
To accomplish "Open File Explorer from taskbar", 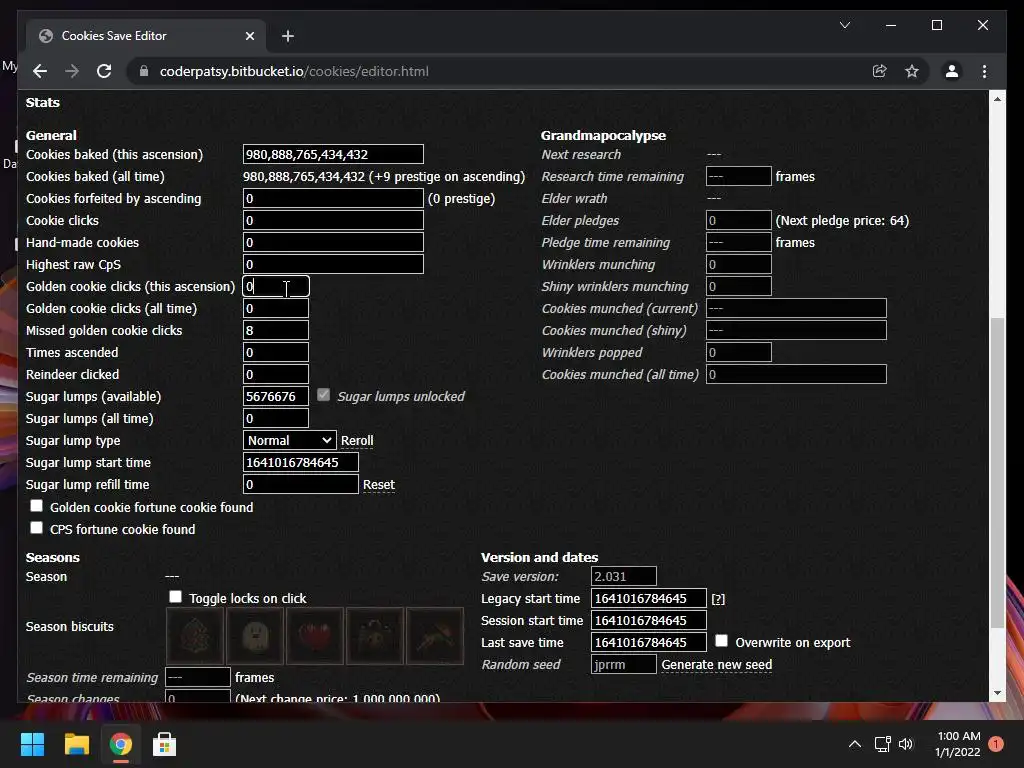I will [76, 744].
